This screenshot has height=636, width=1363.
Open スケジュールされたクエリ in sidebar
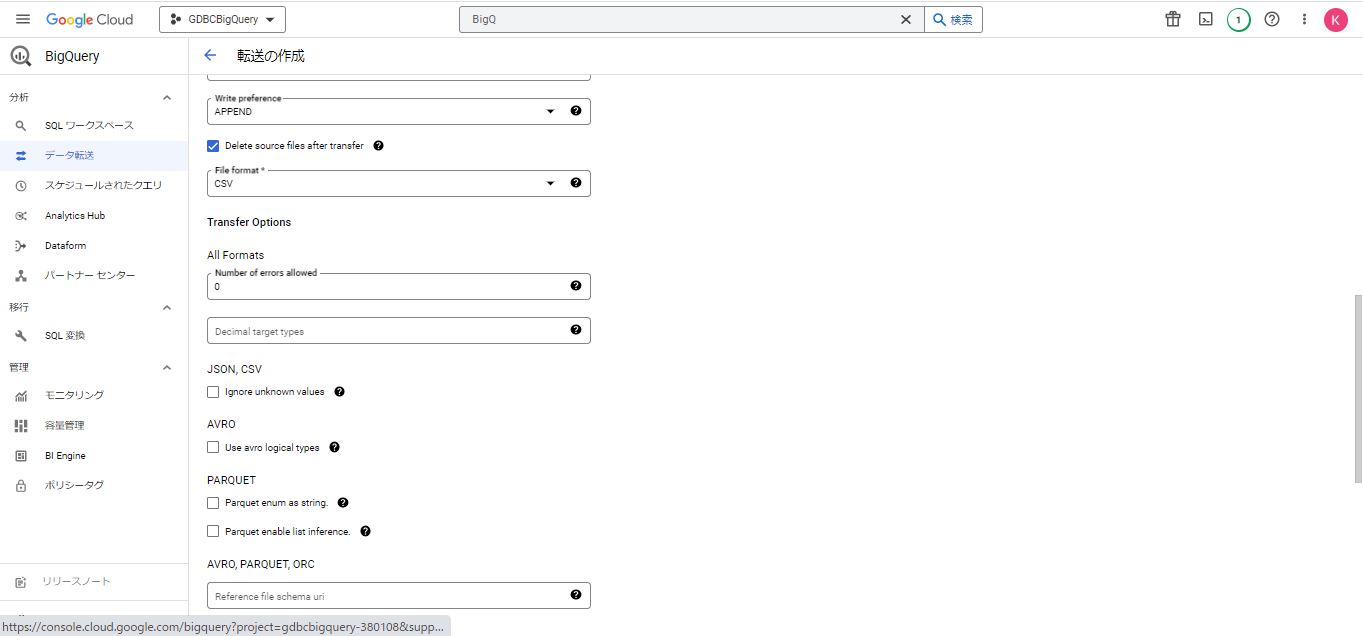pyautogui.click(x=103, y=186)
